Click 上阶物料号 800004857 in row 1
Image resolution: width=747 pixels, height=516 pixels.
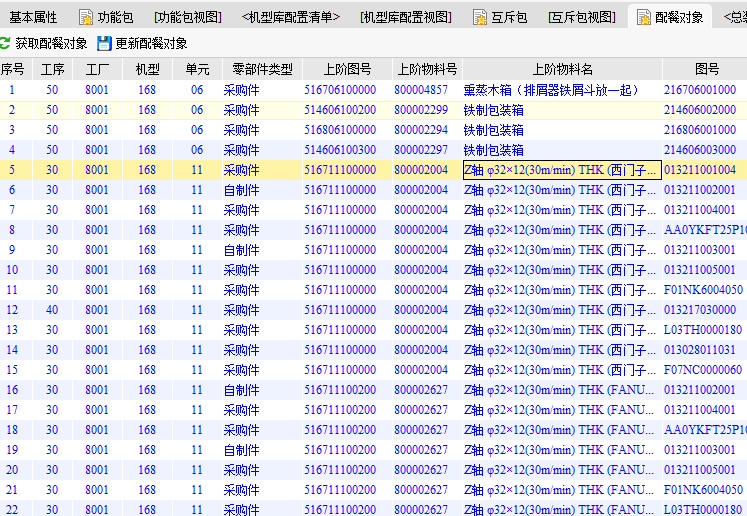pyautogui.click(x=421, y=90)
